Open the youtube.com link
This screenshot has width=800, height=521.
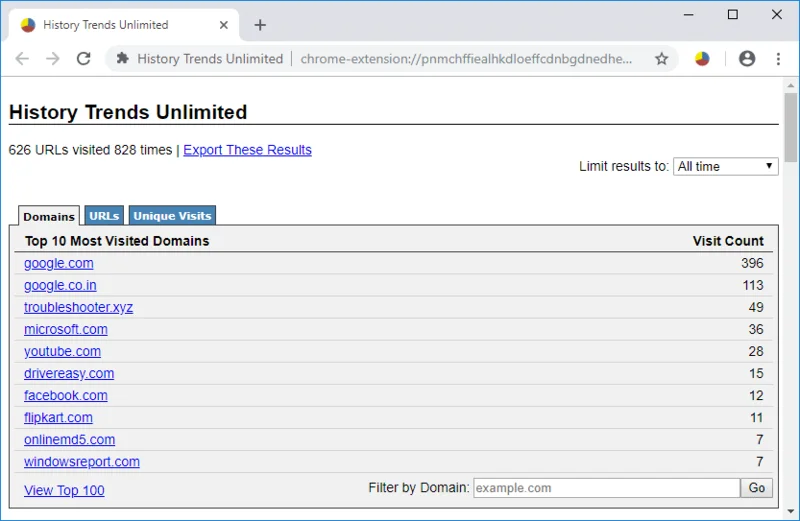coord(62,351)
